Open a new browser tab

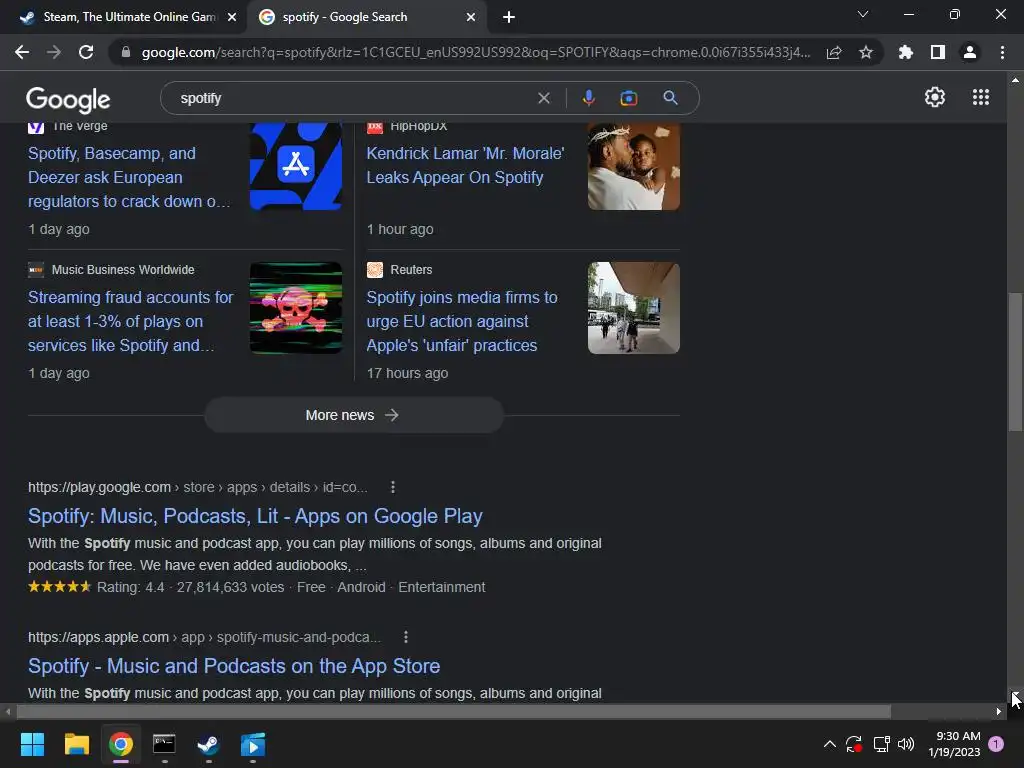pyautogui.click(x=509, y=17)
